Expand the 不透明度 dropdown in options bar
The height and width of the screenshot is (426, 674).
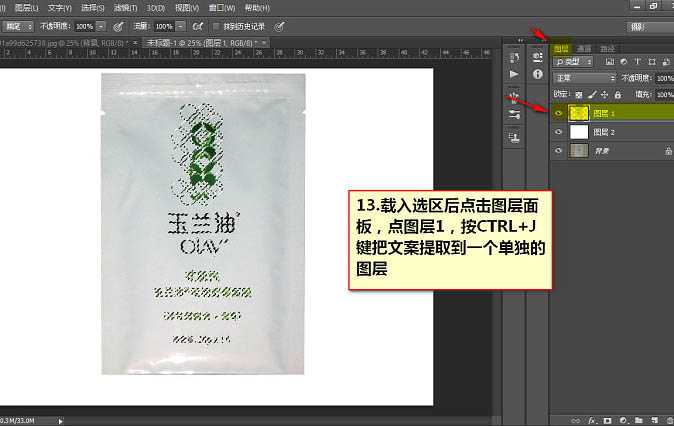pos(101,25)
